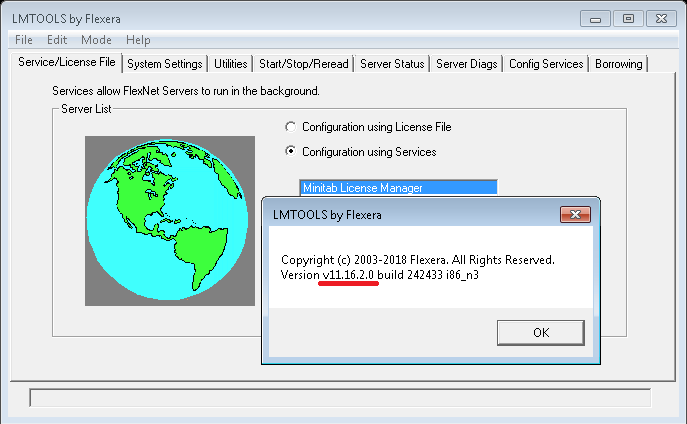Image resolution: width=687 pixels, height=424 pixels.
Task: Switch to the Utilities tab
Action: pos(230,64)
